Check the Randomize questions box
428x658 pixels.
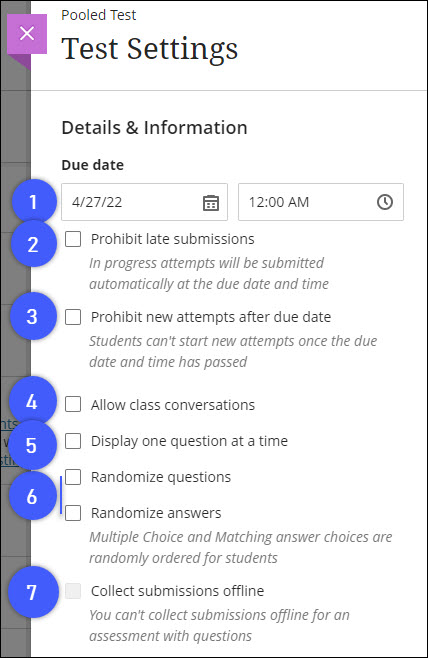(73, 477)
